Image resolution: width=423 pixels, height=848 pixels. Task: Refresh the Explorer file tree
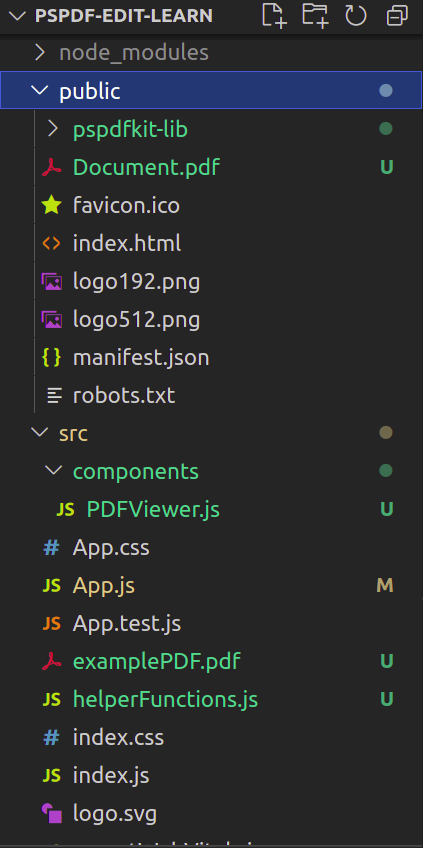(356, 15)
